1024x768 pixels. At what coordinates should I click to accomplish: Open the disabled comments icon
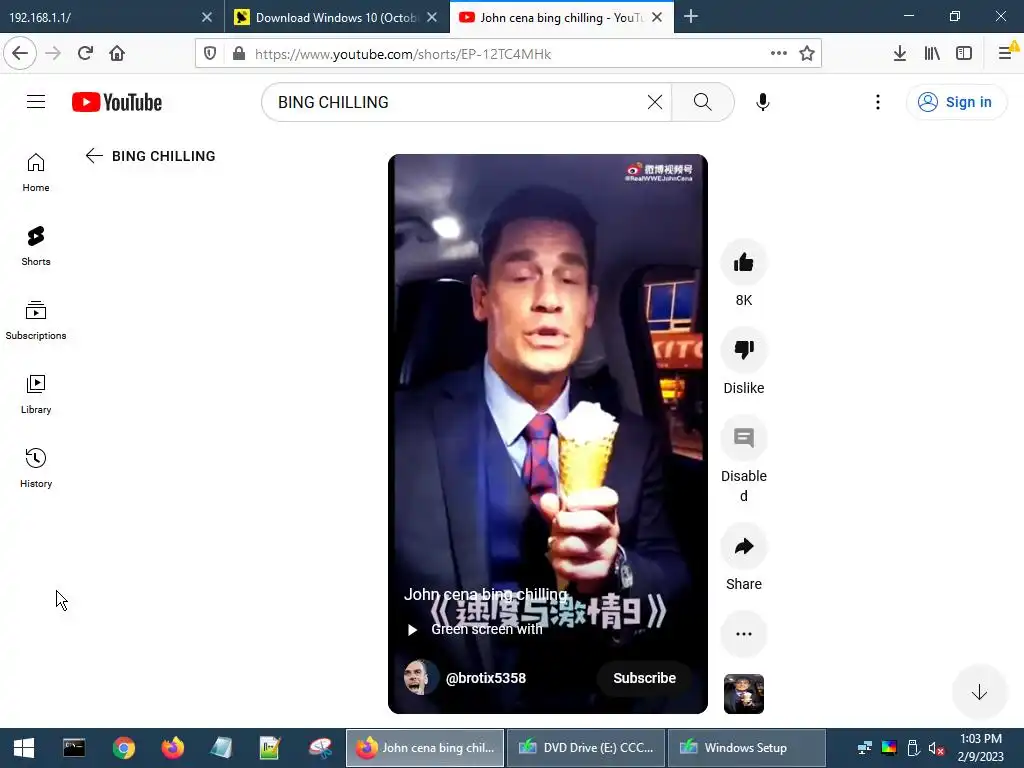744,438
